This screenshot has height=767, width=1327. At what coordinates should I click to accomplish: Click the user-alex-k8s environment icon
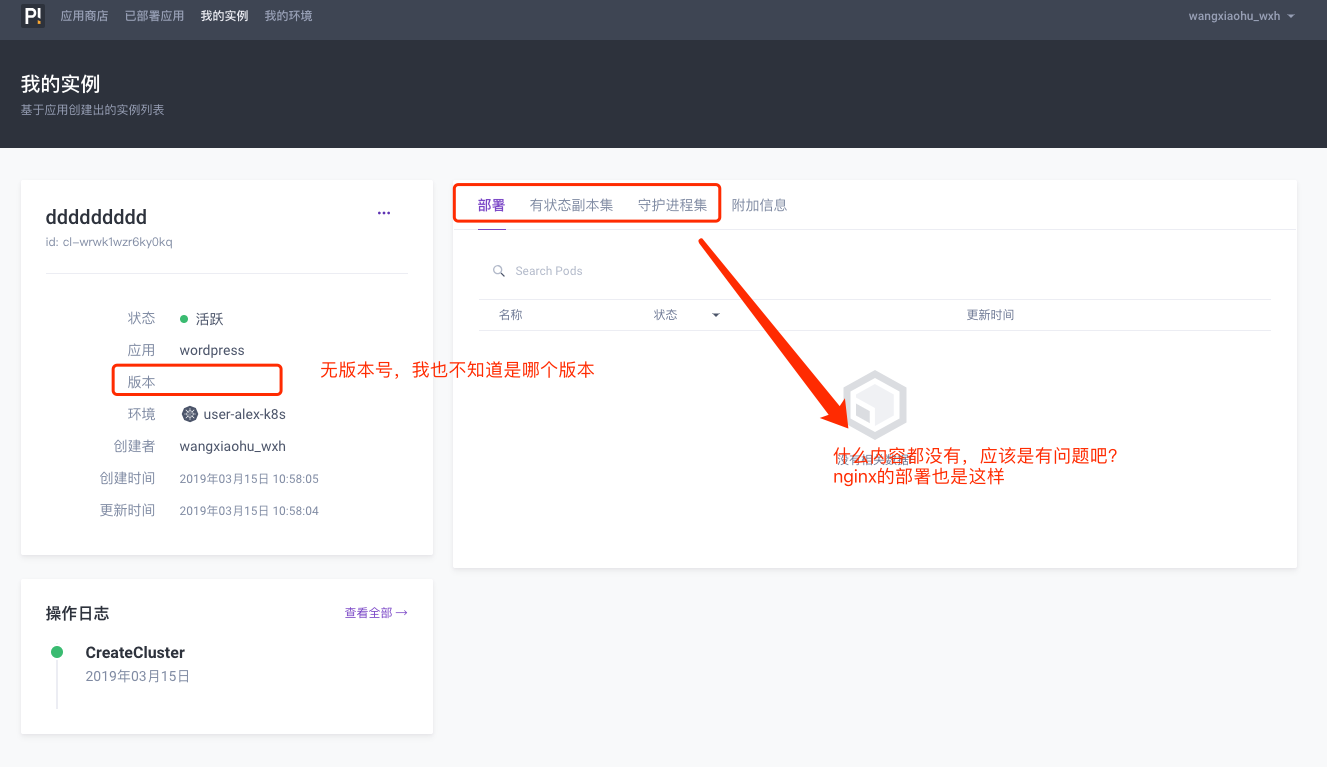(x=189, y=413)
